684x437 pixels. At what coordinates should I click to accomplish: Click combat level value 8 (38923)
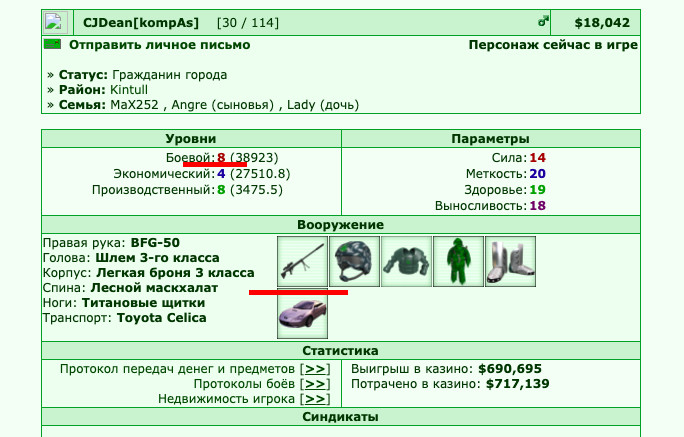247,158
